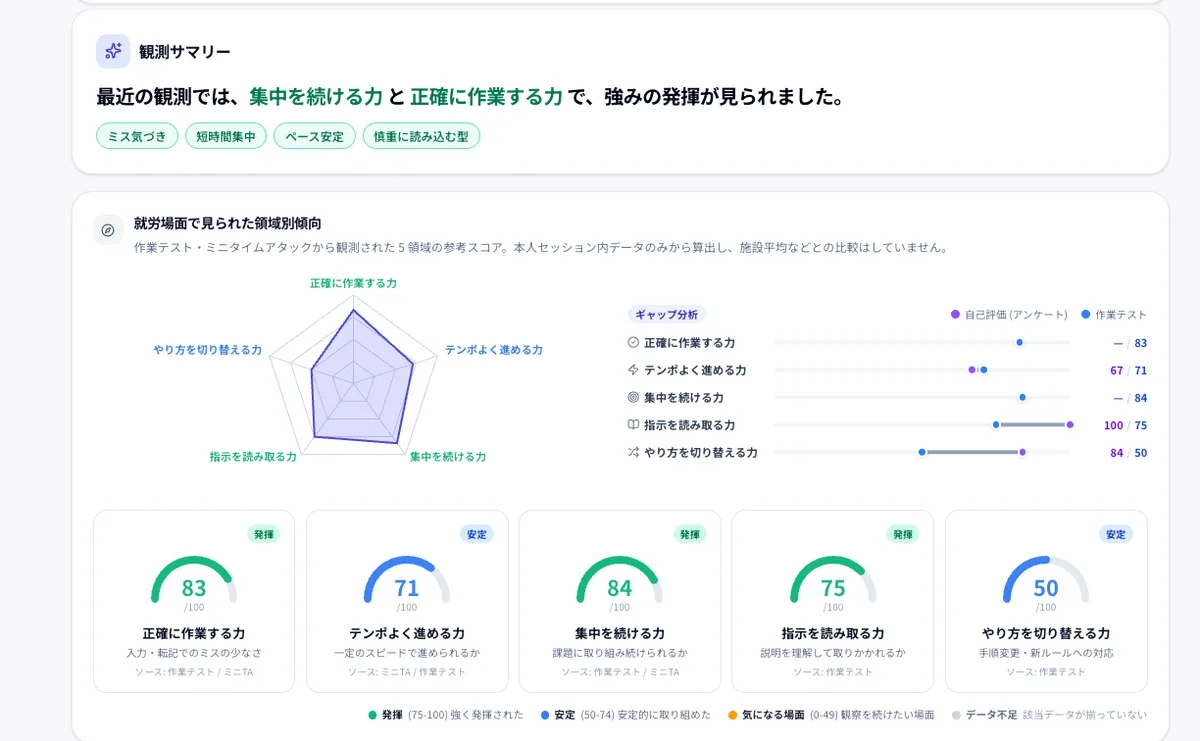1200x741 pixels.
Task: Click the compass icon beside 就労場面で見られた領域別傾向
Action: 108,230
